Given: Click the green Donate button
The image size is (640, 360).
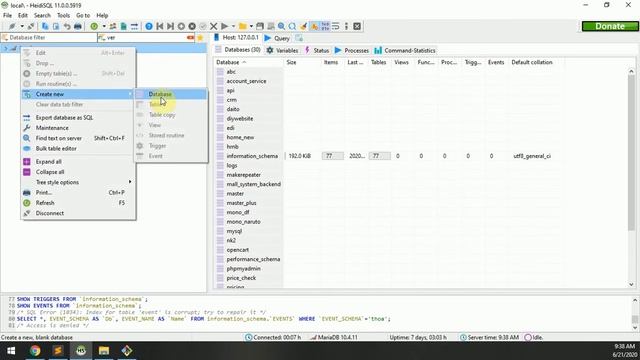Looking at the screenshot, I should click(x=610, y=26).
